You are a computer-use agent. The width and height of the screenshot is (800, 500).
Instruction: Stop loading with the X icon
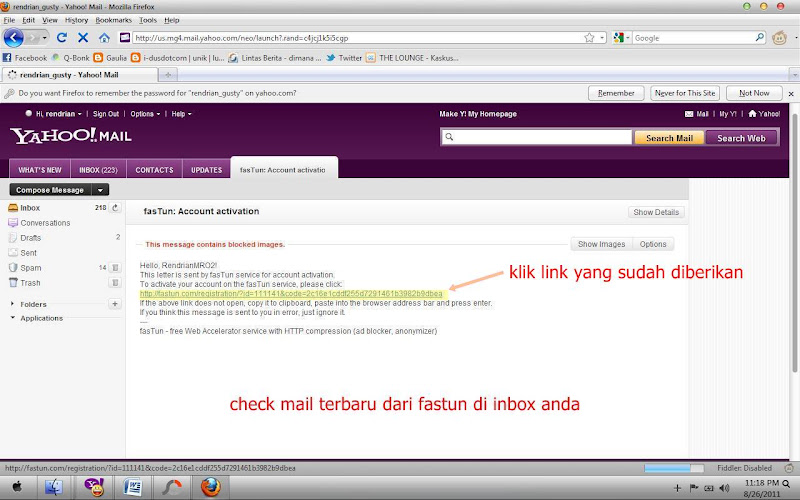pos(83,38)
